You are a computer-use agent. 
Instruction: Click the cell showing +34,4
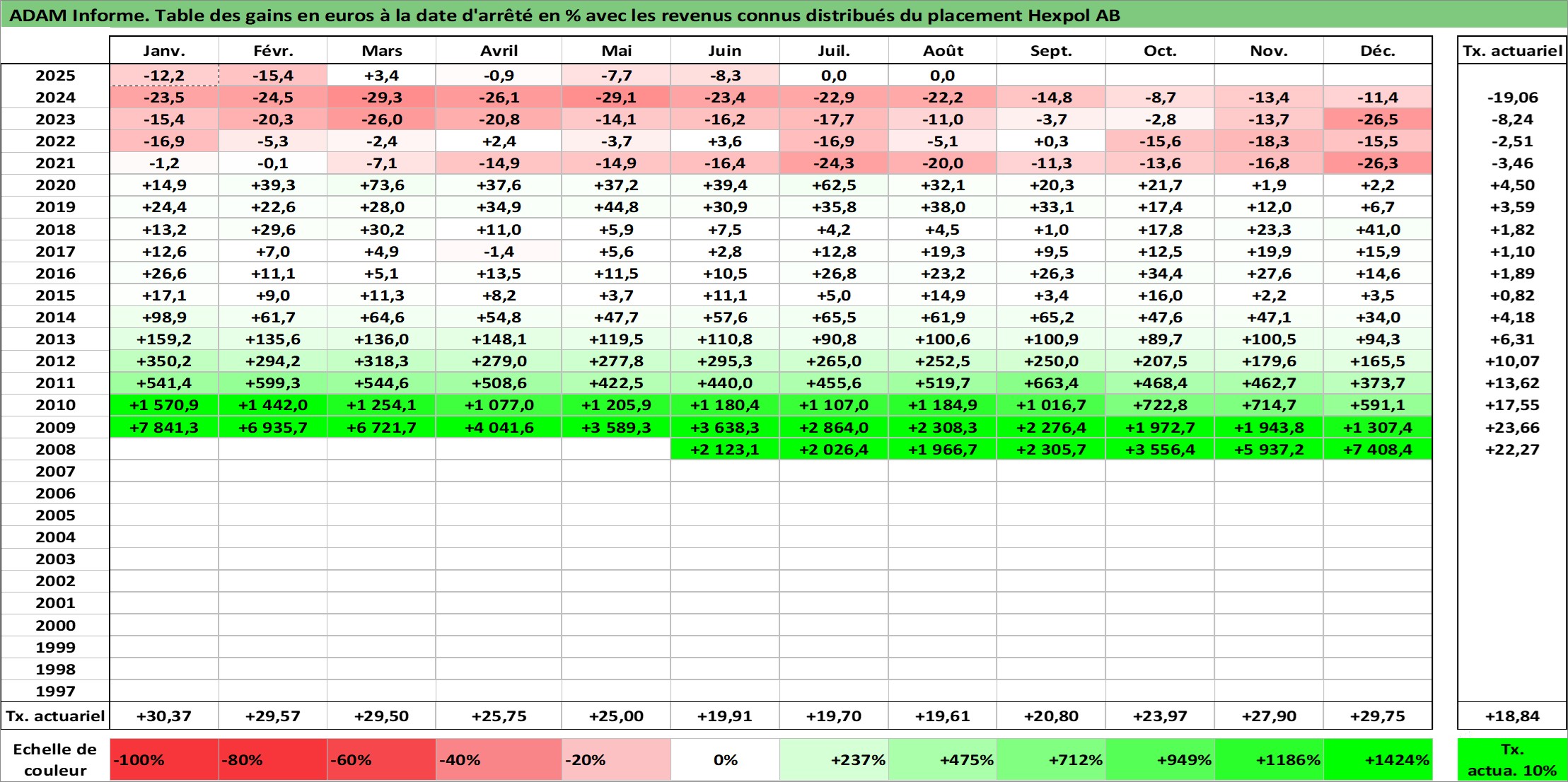pyautogui.click(x=1160, y=274)
